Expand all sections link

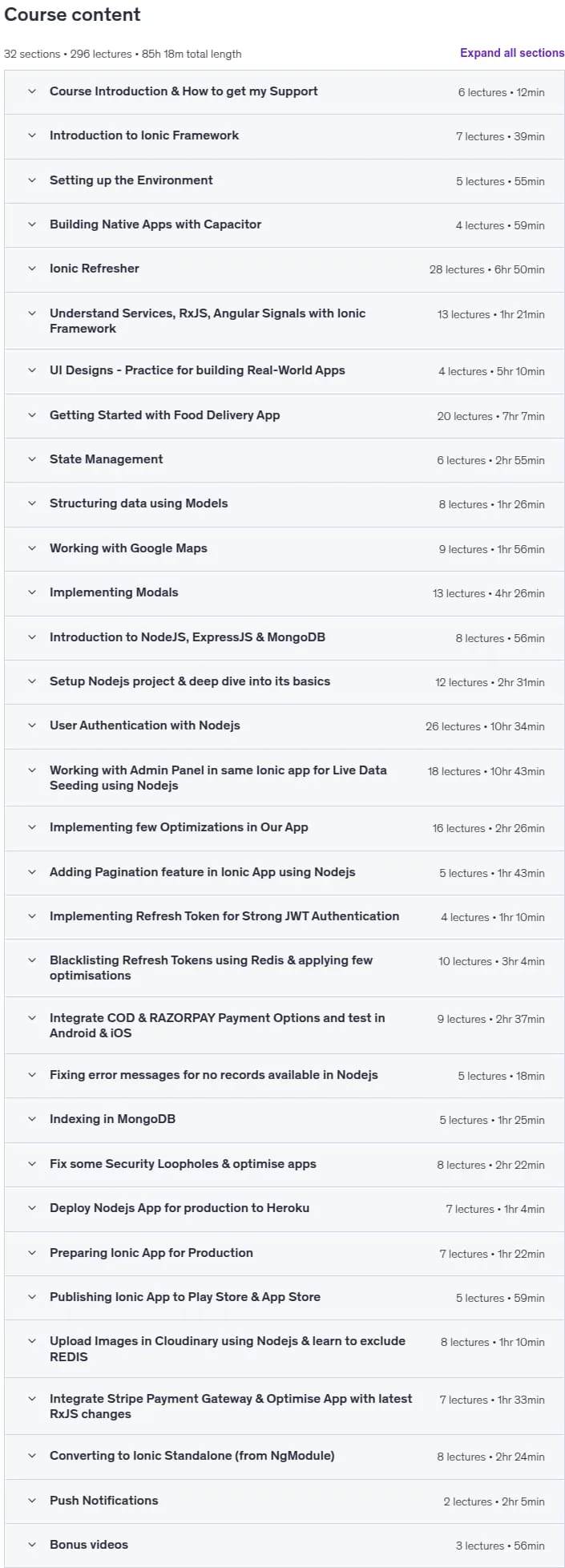click(x=512, y=53)
